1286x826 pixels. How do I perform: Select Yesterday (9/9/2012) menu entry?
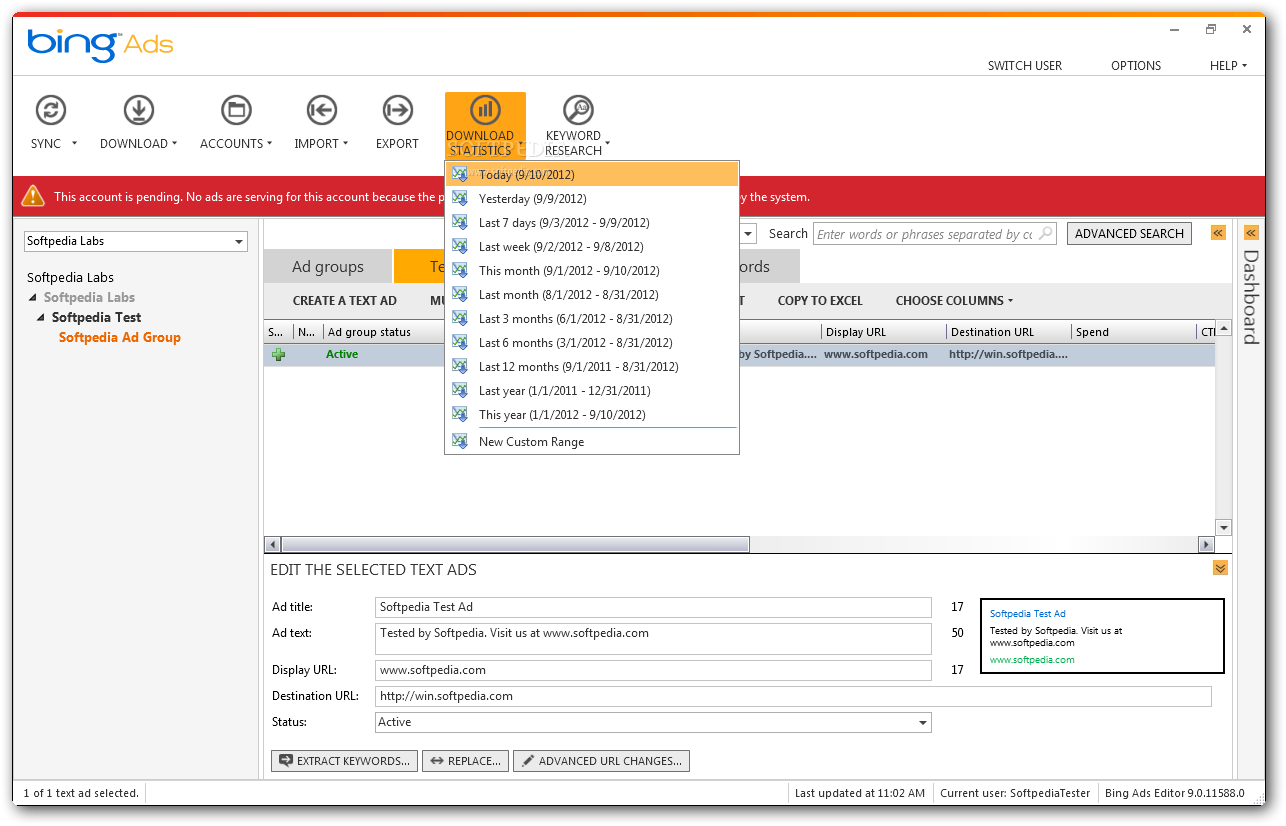592,198
